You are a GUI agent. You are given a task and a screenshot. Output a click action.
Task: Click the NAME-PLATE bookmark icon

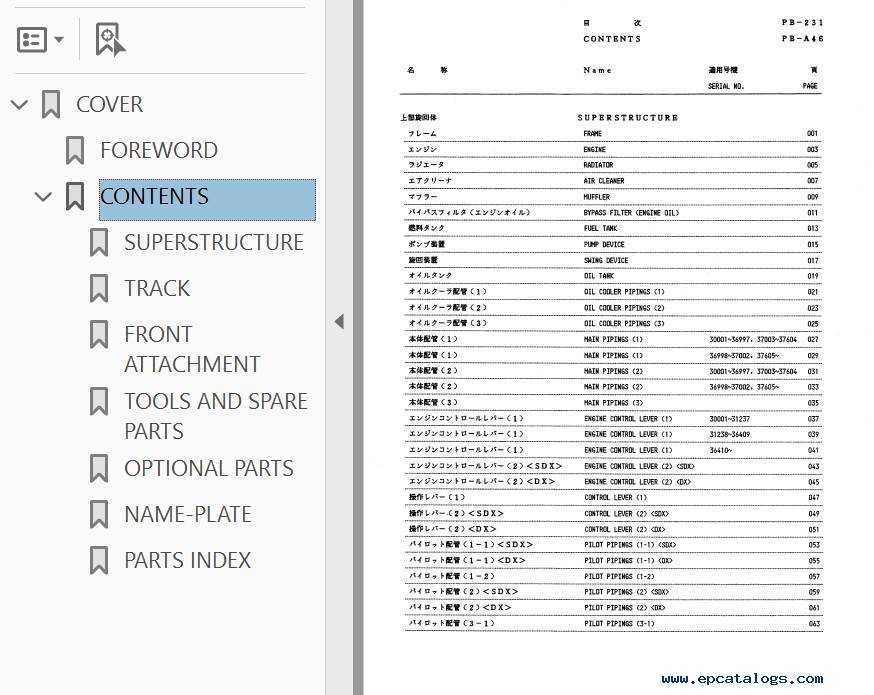tap(99, 514)
